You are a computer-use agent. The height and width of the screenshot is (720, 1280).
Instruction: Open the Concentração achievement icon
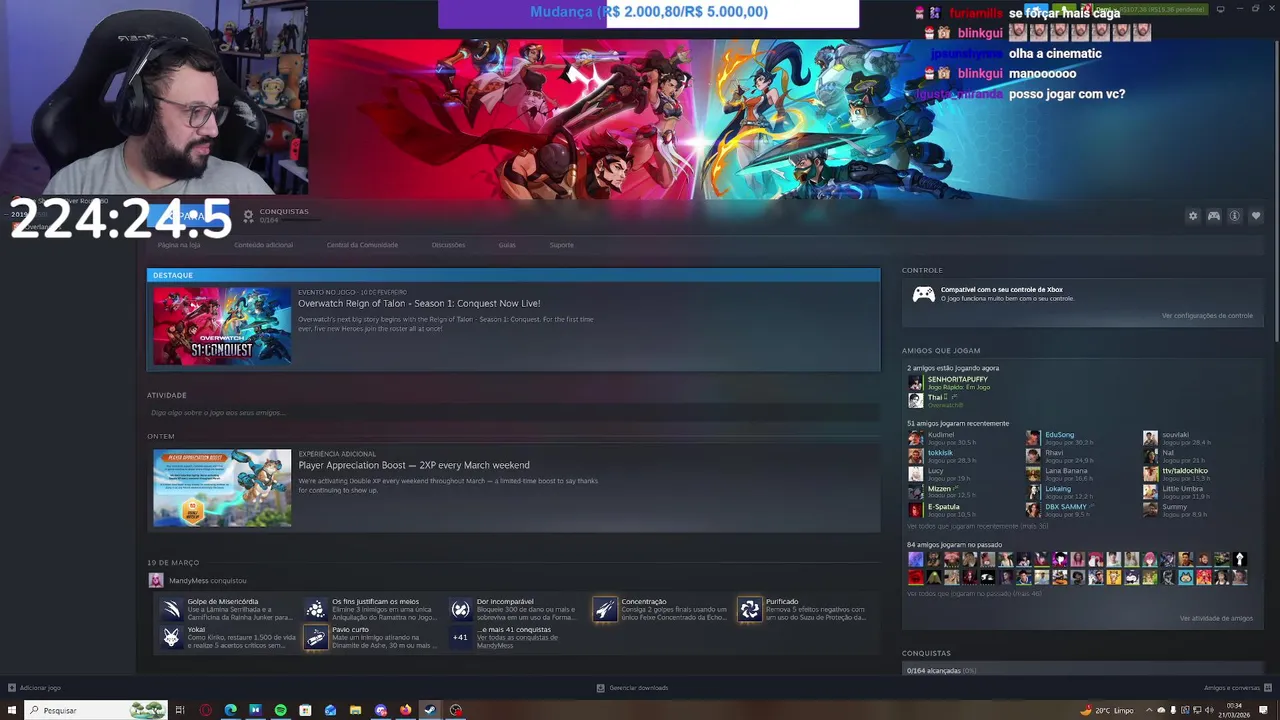(x=605, y=609)
